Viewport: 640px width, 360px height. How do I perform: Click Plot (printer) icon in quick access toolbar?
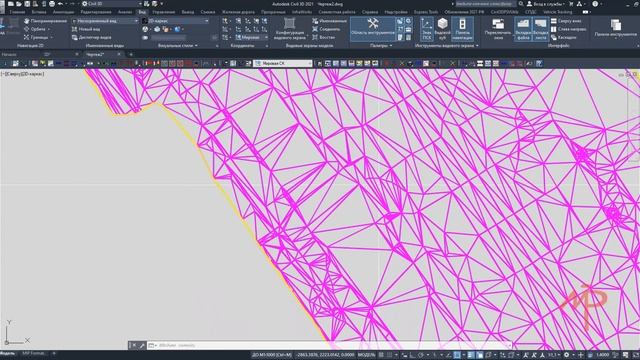coord(52,4)
